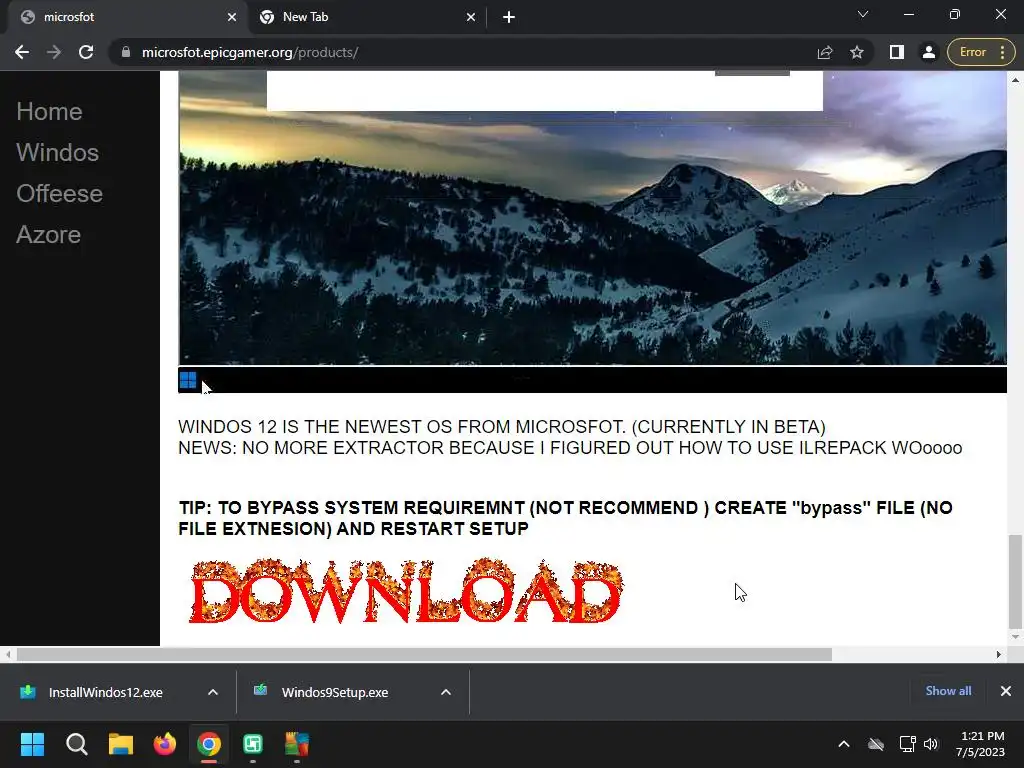Click the vertical page scrollbar thumb

pos(1015,581)
